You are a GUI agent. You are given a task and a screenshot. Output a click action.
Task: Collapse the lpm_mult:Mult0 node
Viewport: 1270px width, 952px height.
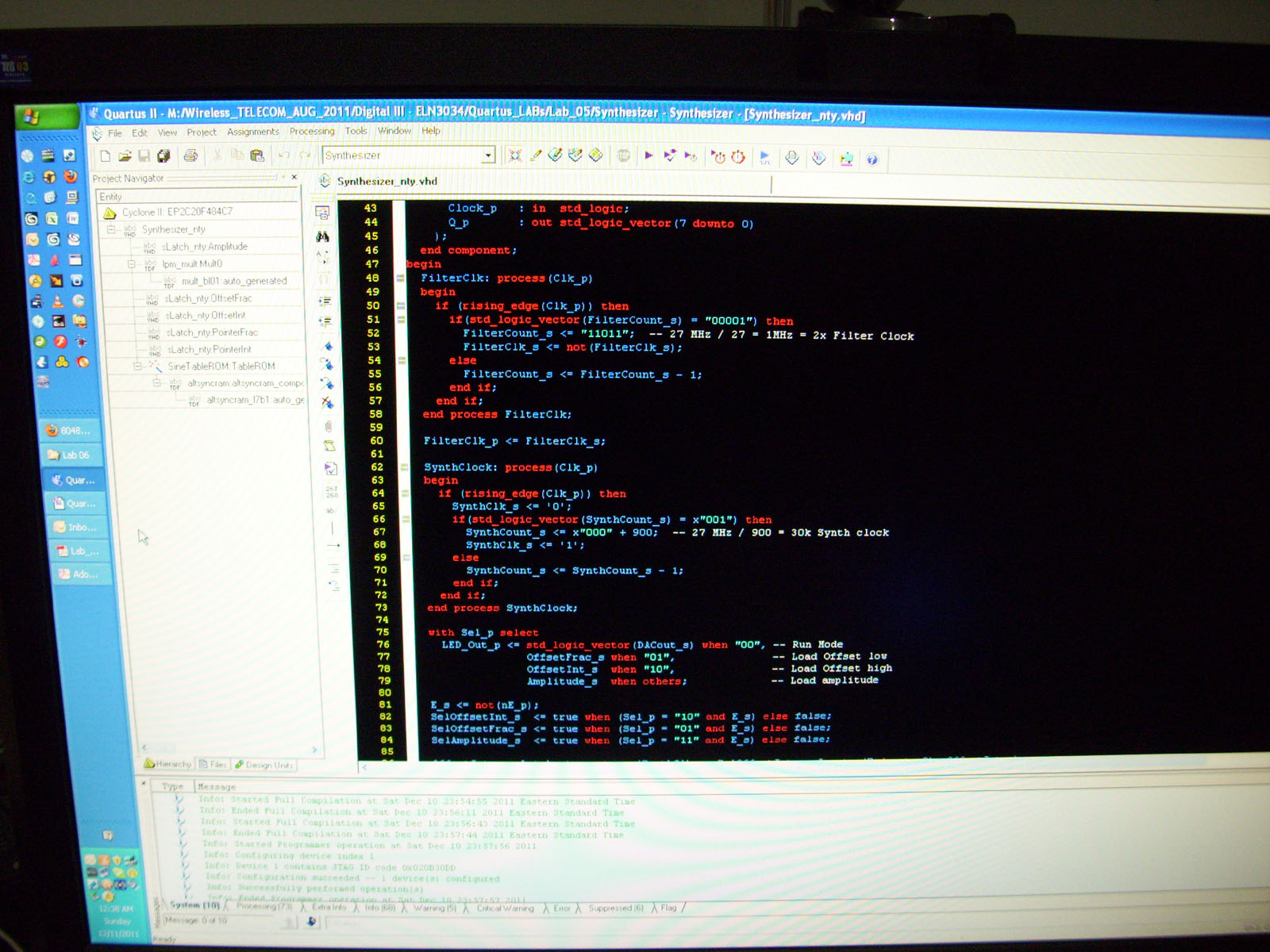pos(133,263)
